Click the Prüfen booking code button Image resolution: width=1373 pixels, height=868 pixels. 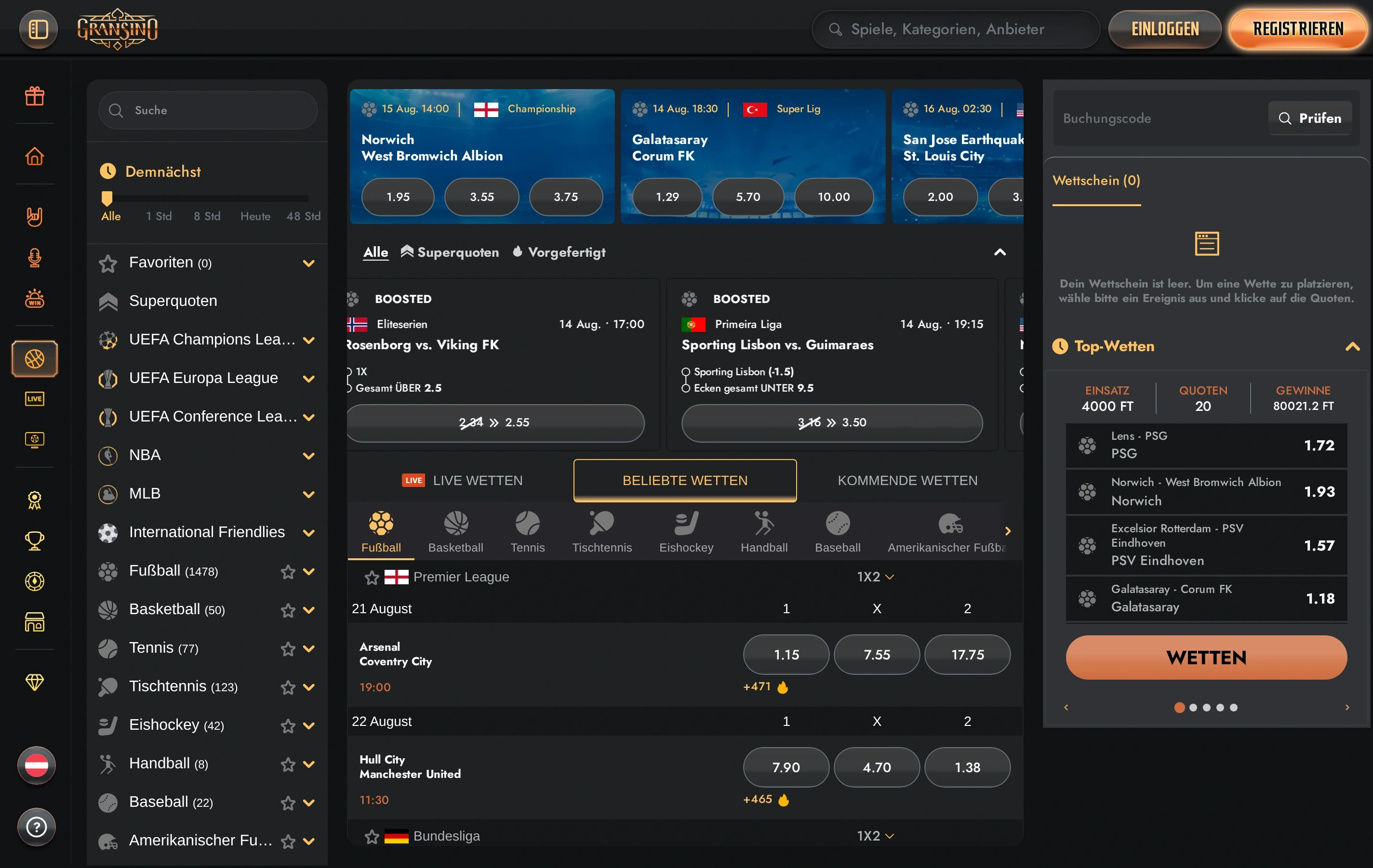coord(1310,118)
